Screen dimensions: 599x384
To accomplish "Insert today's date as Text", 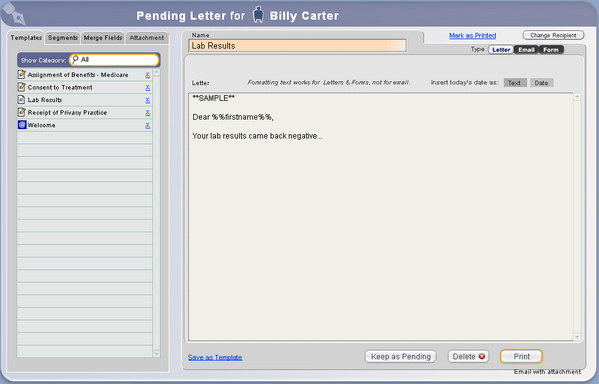I will coord(515,83).
